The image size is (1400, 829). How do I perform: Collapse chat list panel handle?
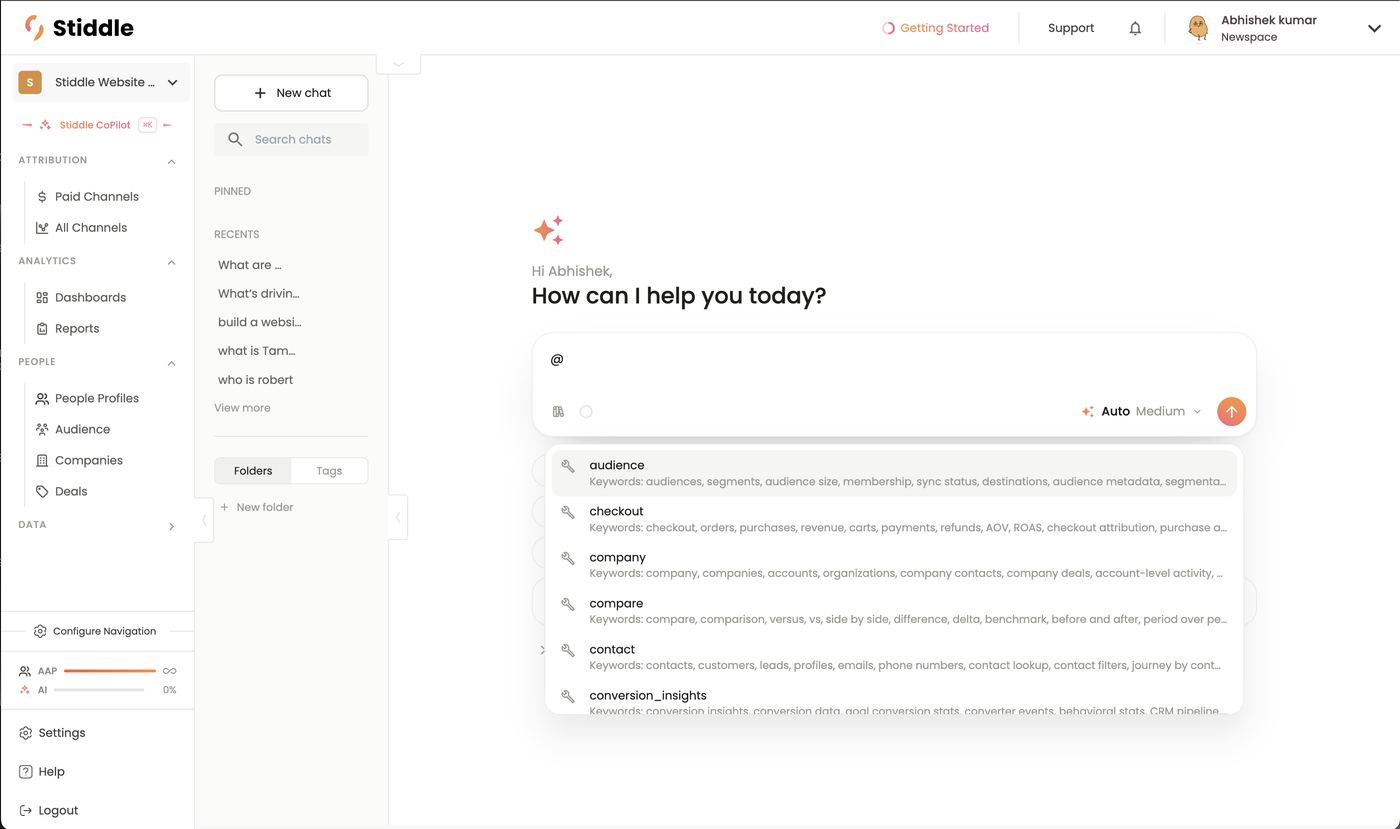click(x=398, y=517)
